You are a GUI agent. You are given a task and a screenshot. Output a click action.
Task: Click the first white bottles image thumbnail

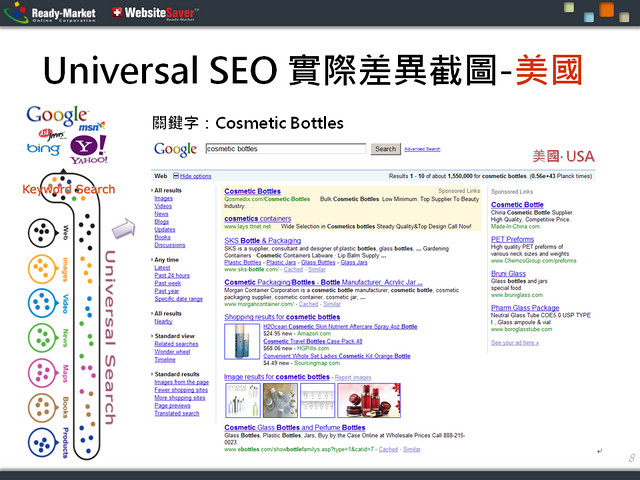[243, 400]
